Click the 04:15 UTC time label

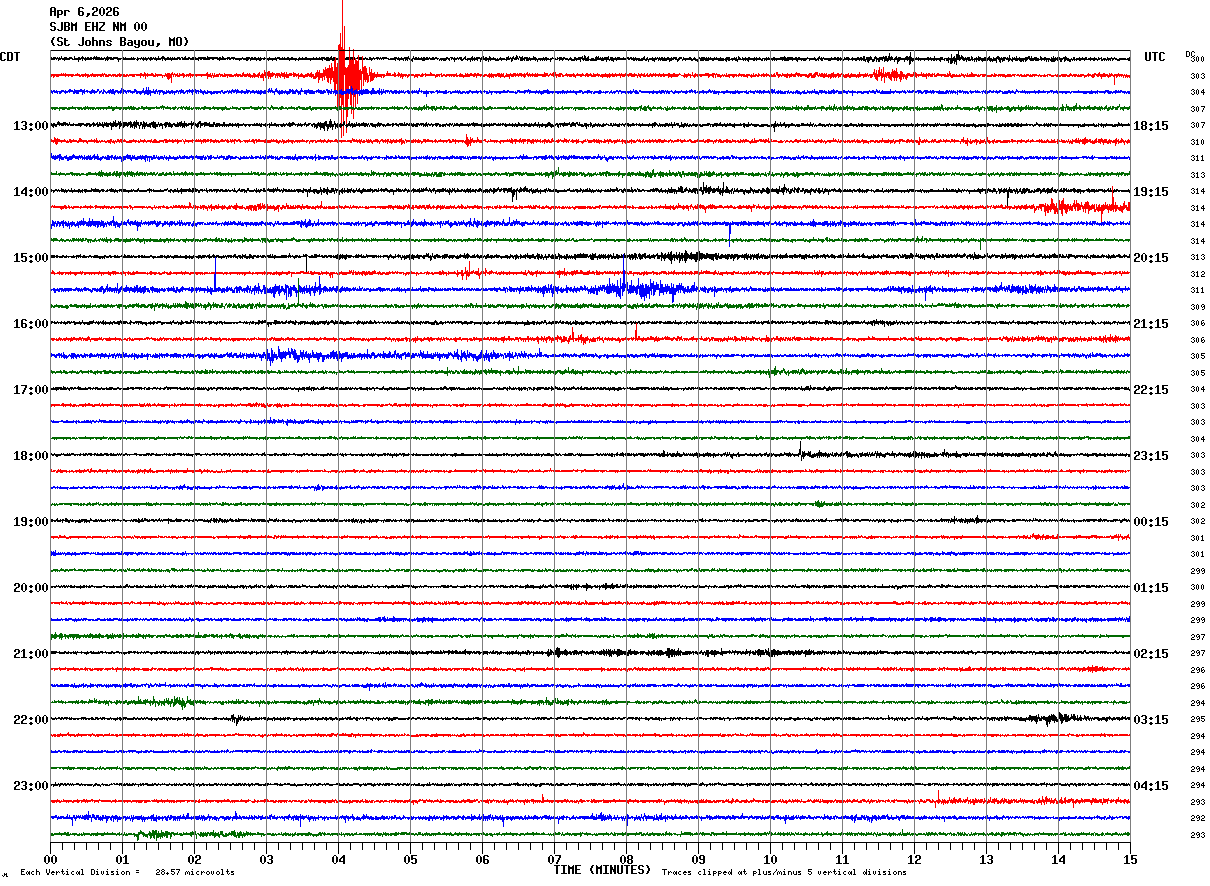[x=1150, y=786]
